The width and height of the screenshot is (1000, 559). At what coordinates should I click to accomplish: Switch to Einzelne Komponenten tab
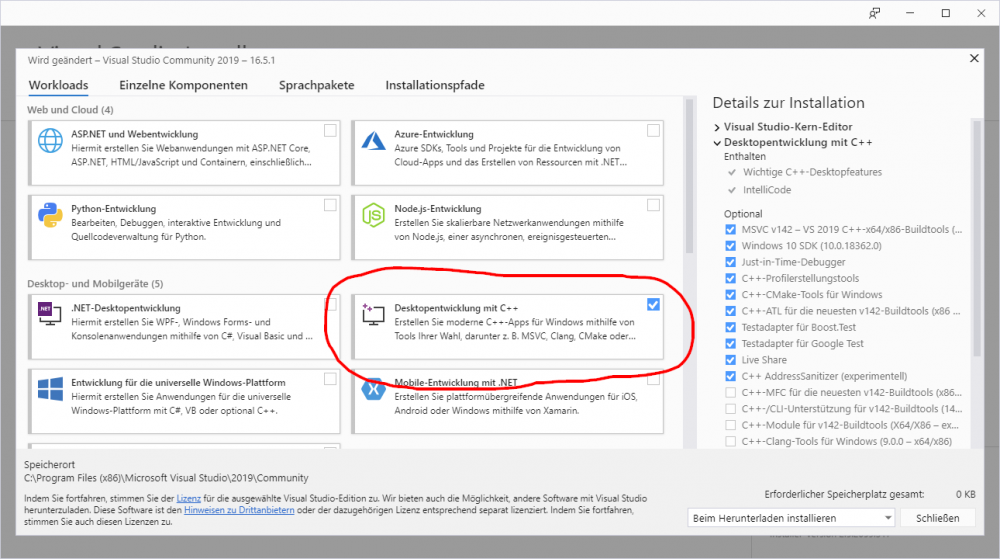tap(184, 85)
